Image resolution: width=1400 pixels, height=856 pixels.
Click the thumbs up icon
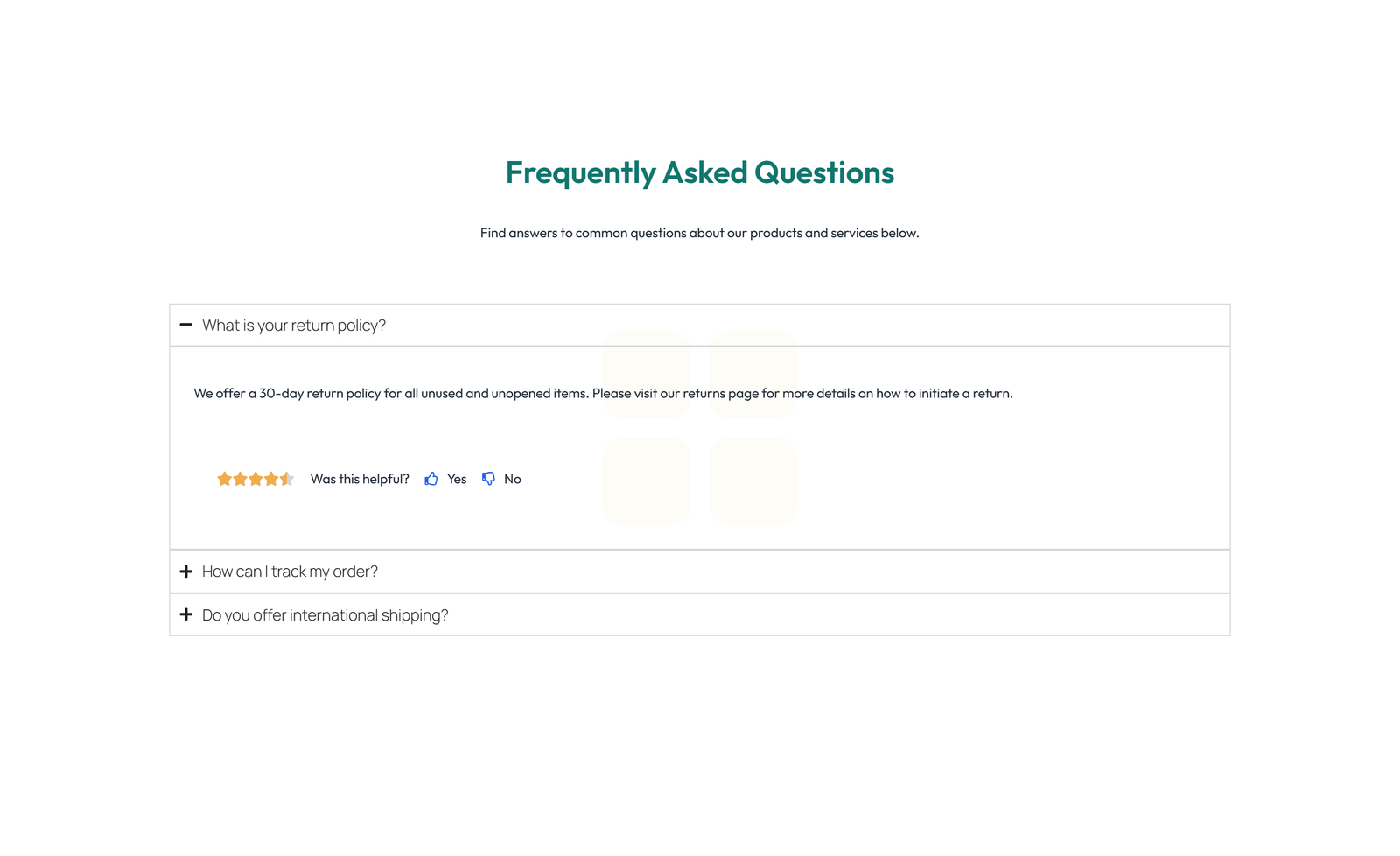[x=431, y=479]
